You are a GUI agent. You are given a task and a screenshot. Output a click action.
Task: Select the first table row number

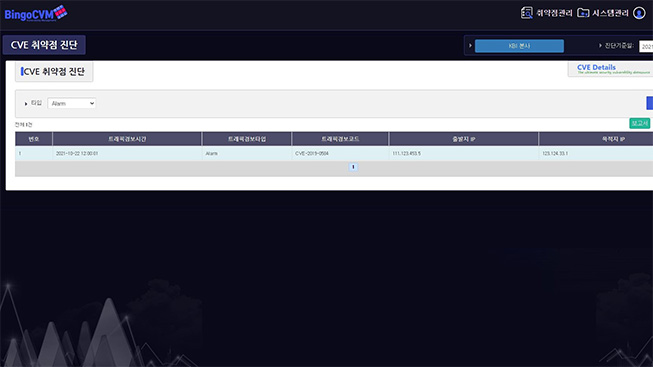pos(20,154)
